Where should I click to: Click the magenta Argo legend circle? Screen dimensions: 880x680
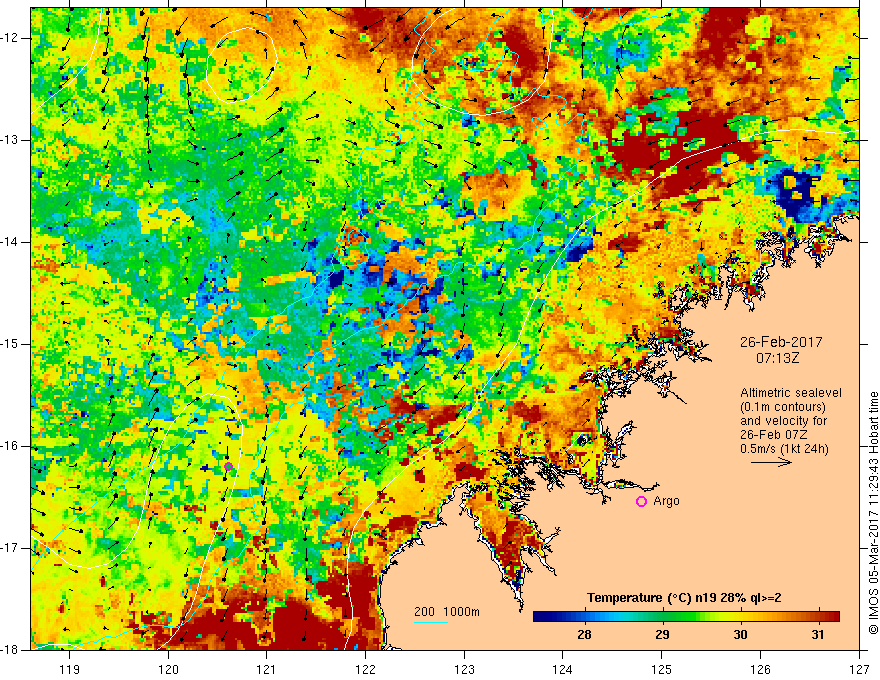click(x=641, y=502)
